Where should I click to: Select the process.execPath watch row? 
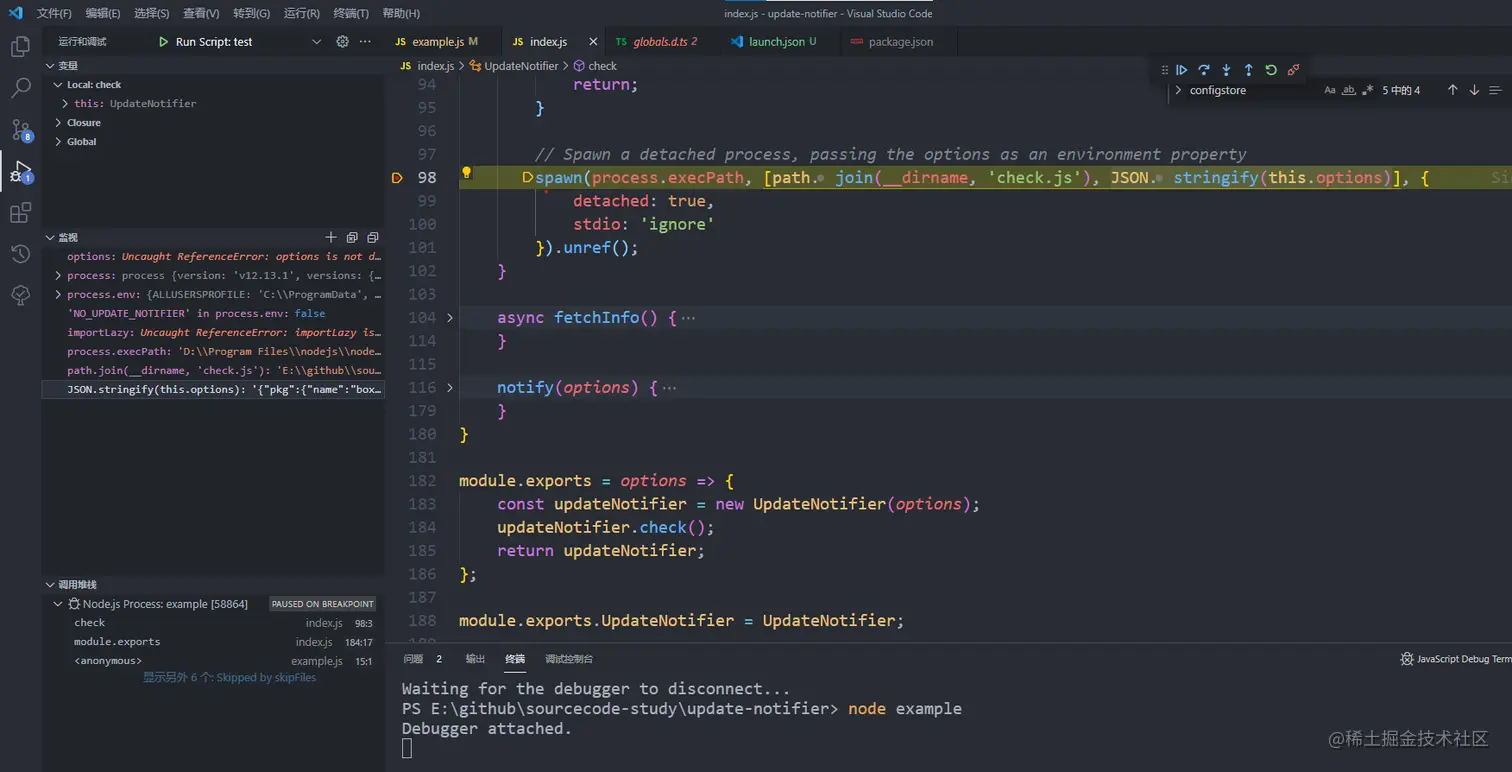tap(213, 352)
